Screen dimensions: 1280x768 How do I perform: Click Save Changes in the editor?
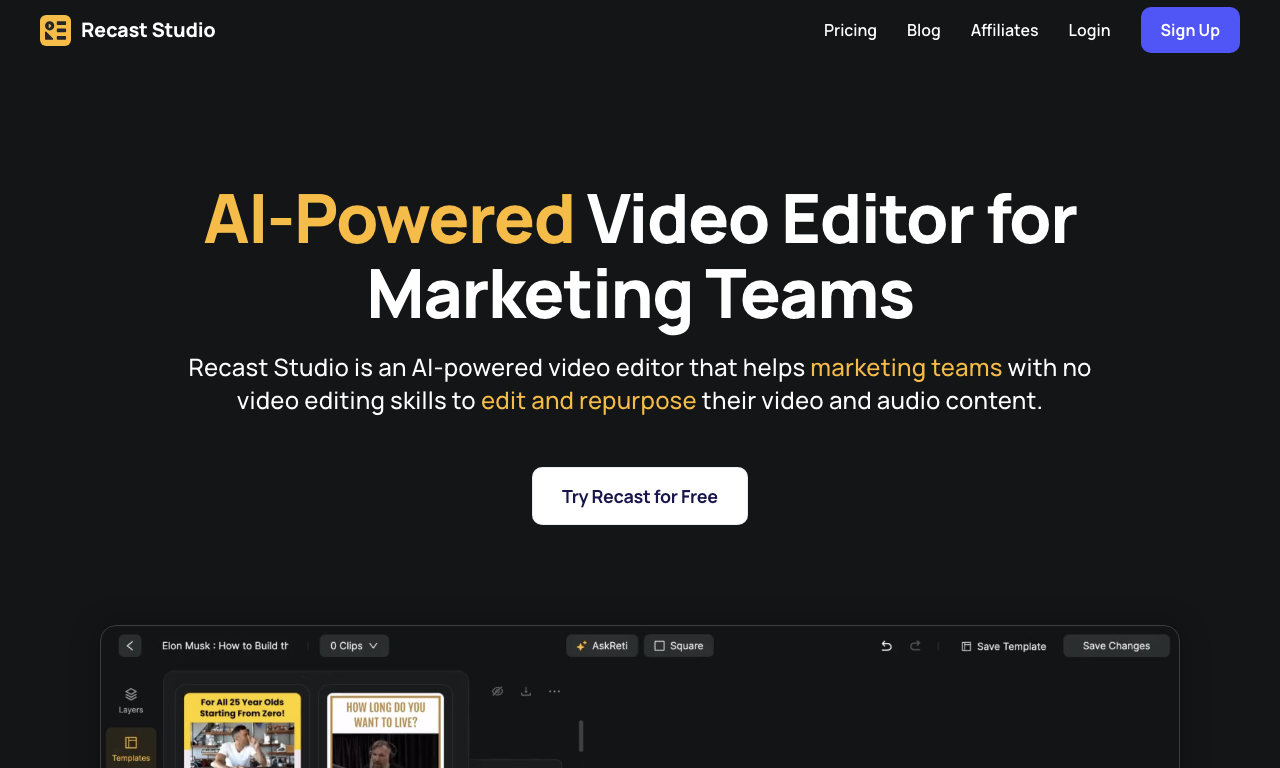click(1116, 646)
